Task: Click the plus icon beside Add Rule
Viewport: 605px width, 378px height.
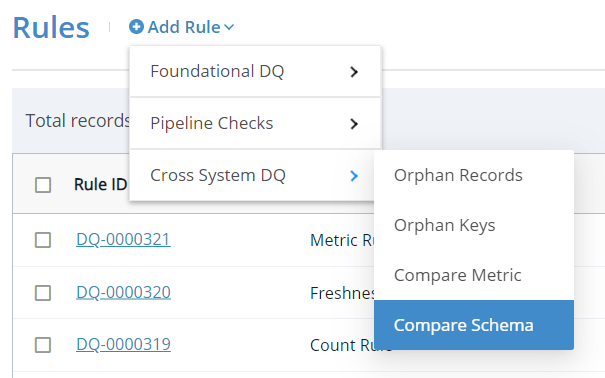Action: [136, 27]
